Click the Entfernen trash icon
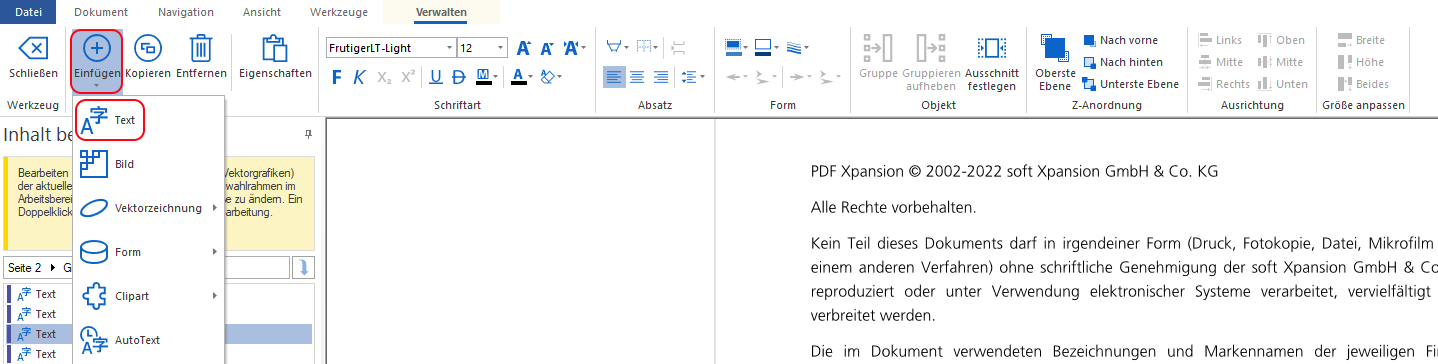The width and height of the screenshot is (1438, 364). pyautogui.click(x=201, y=48)
